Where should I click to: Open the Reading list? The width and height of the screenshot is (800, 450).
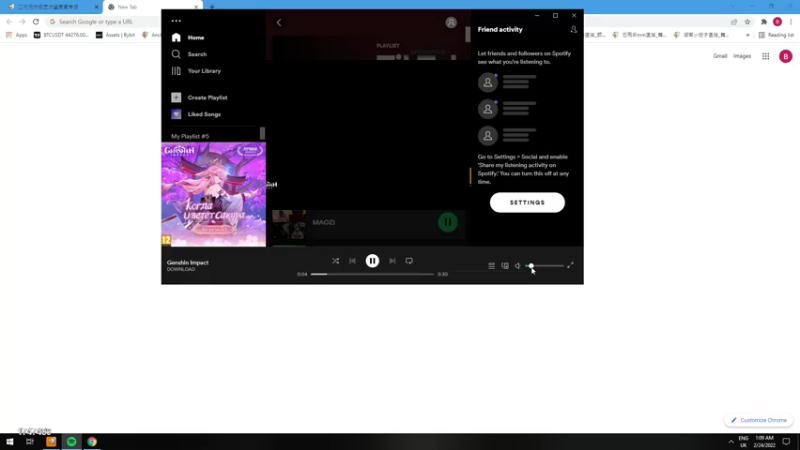point(776,35)
